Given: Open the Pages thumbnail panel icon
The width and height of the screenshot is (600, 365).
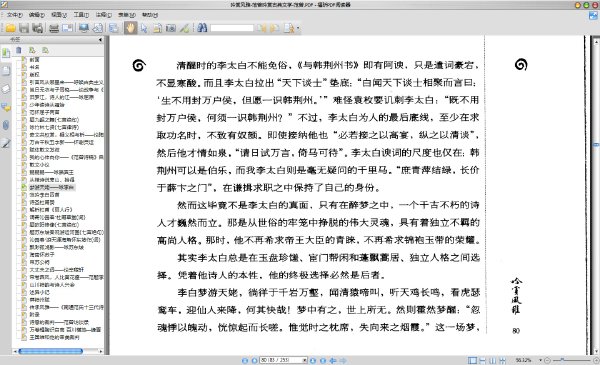Looking at the screenshot, I should (6, 71).
